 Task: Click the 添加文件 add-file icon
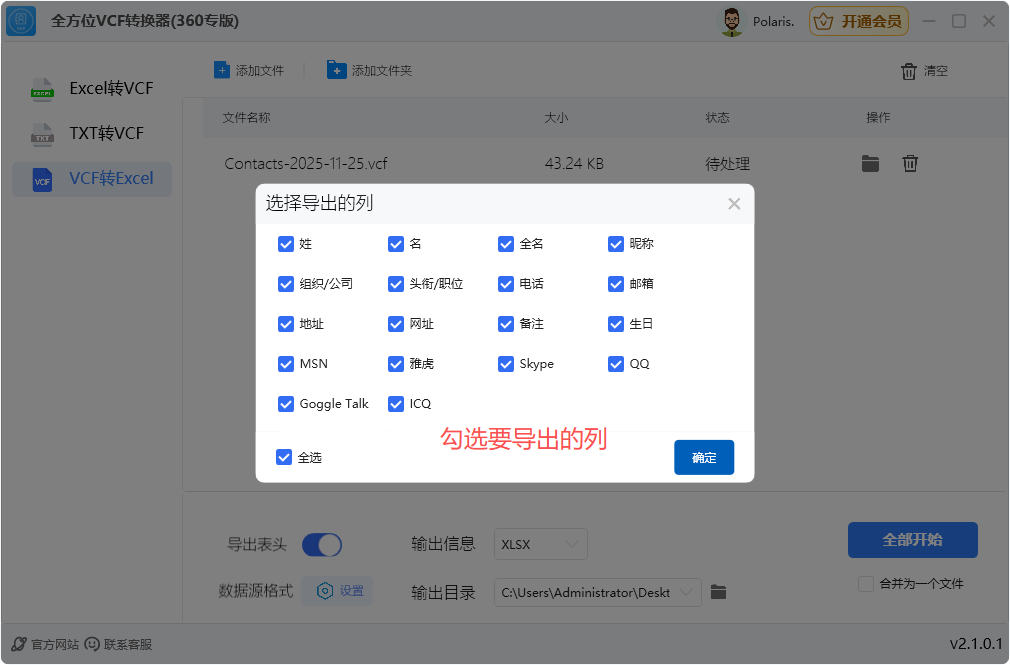click(x=220, y=70)
